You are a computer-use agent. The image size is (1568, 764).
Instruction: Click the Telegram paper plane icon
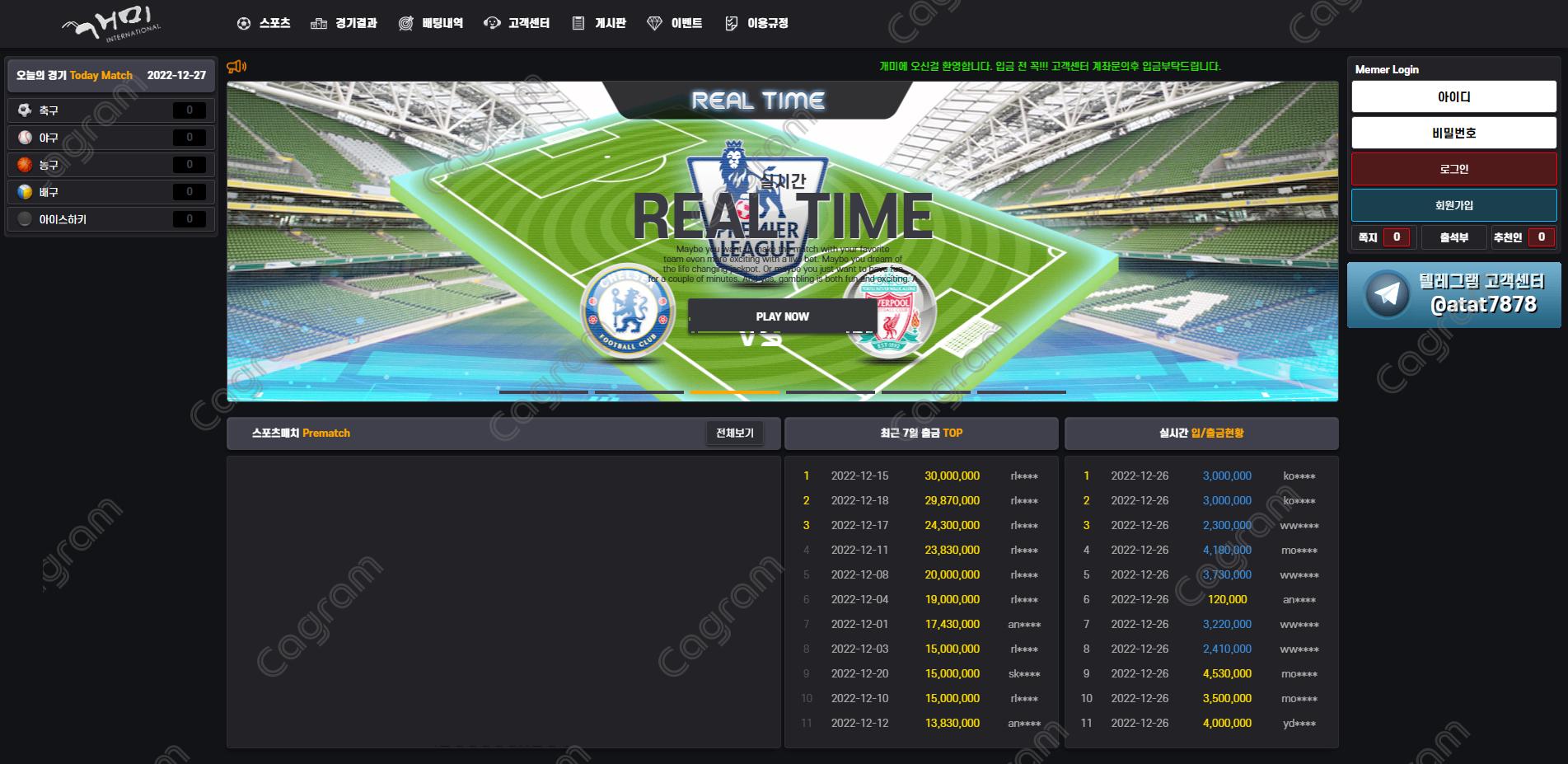(x=1387, y=294)
